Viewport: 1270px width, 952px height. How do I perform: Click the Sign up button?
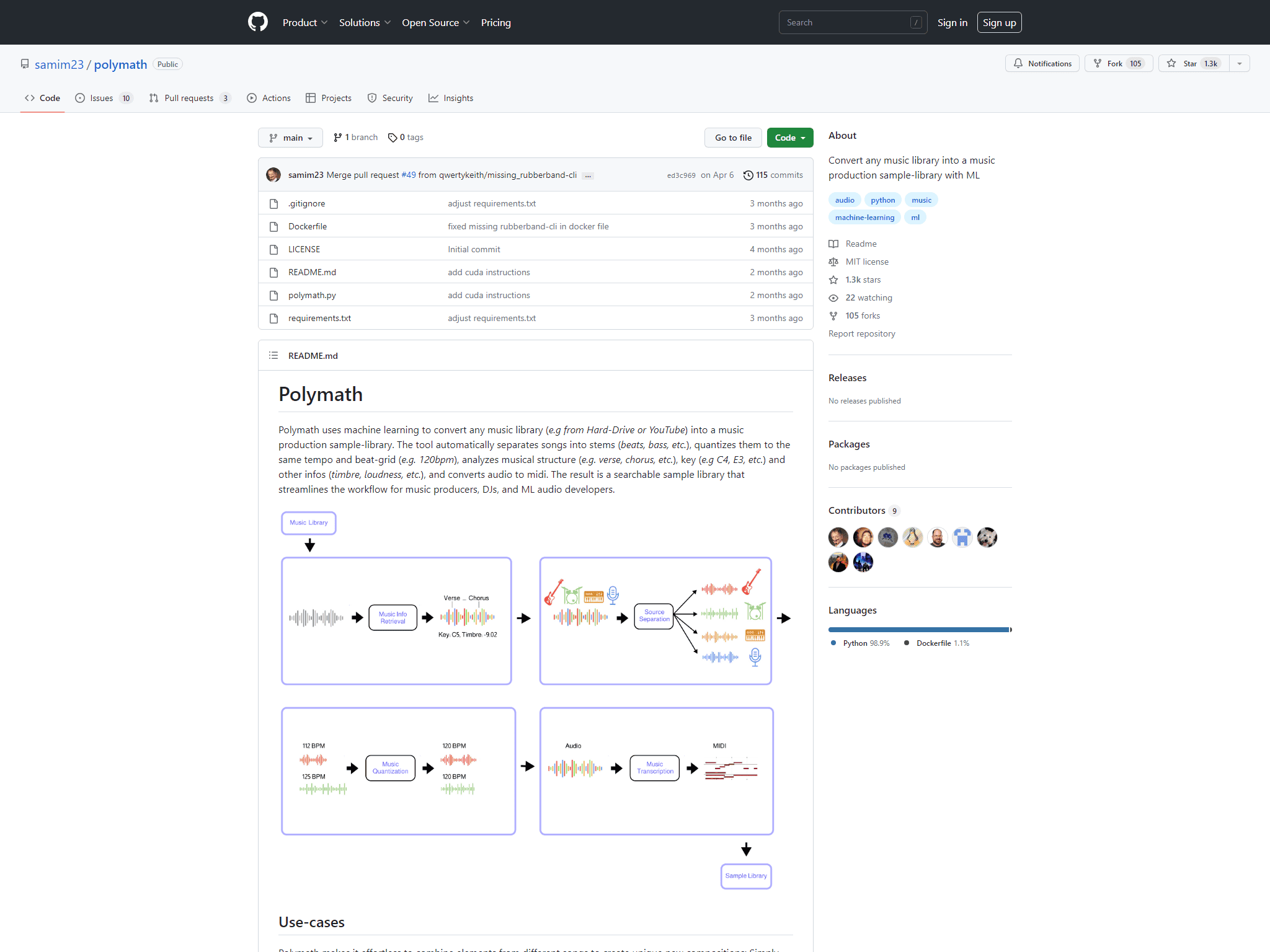999,22
